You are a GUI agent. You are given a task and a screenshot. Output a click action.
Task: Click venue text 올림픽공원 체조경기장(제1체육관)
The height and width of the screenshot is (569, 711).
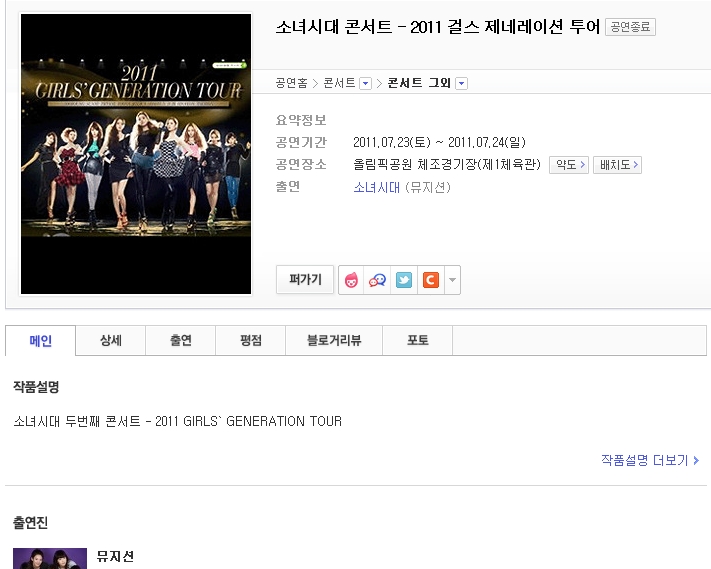tap(447, 164)
